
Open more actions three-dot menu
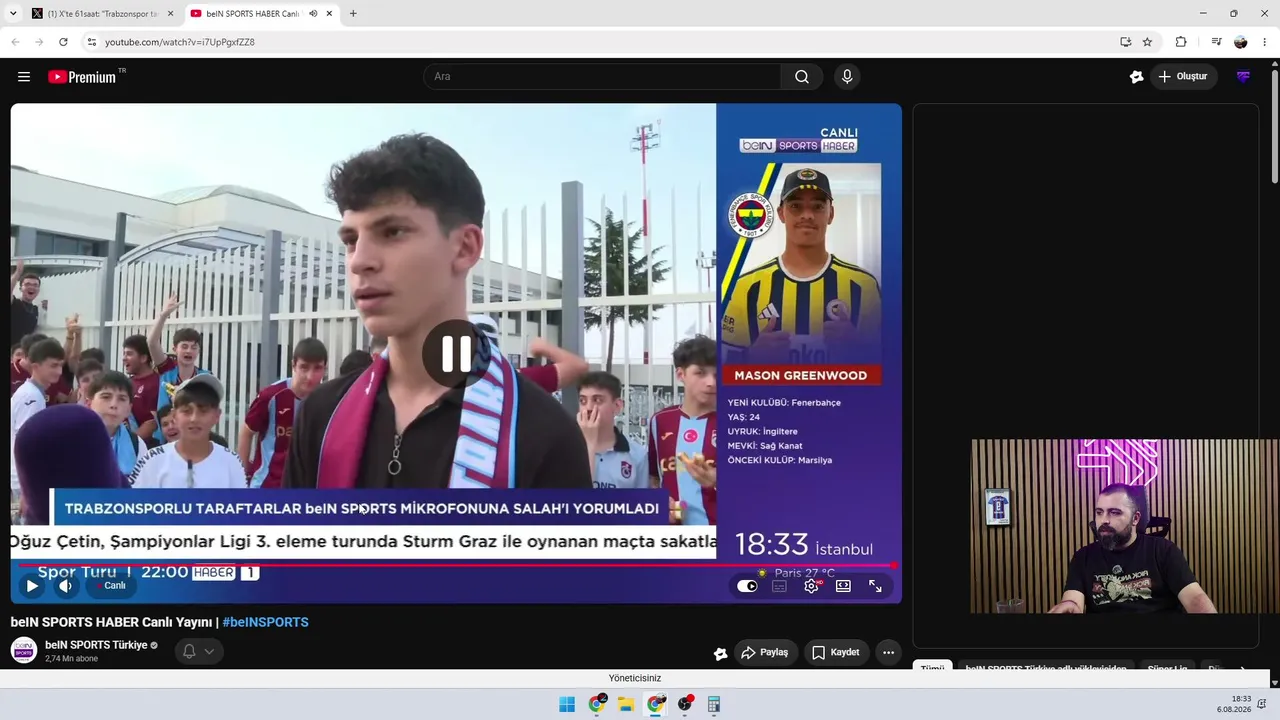(x=888, y=652)
